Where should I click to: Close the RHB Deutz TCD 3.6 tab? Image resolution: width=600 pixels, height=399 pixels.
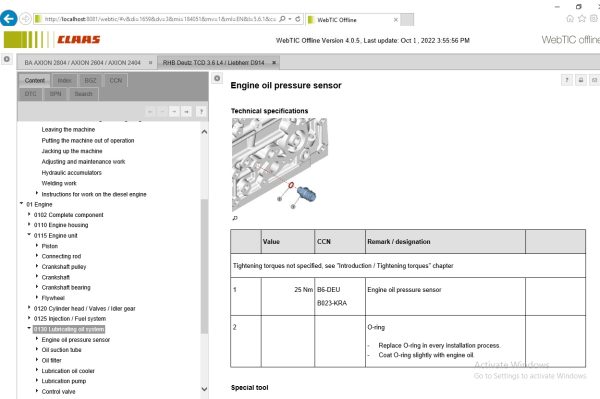tap(274, 62)
